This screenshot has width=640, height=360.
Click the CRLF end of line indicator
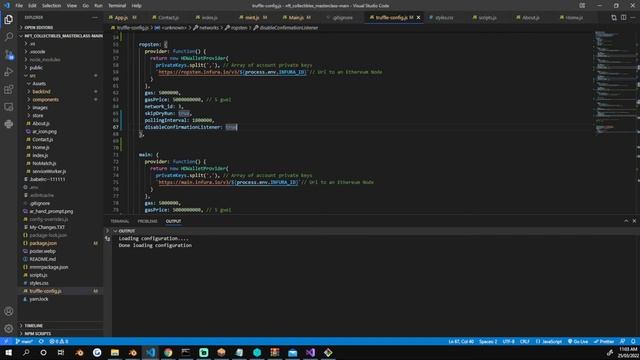[x=524, y=341]
